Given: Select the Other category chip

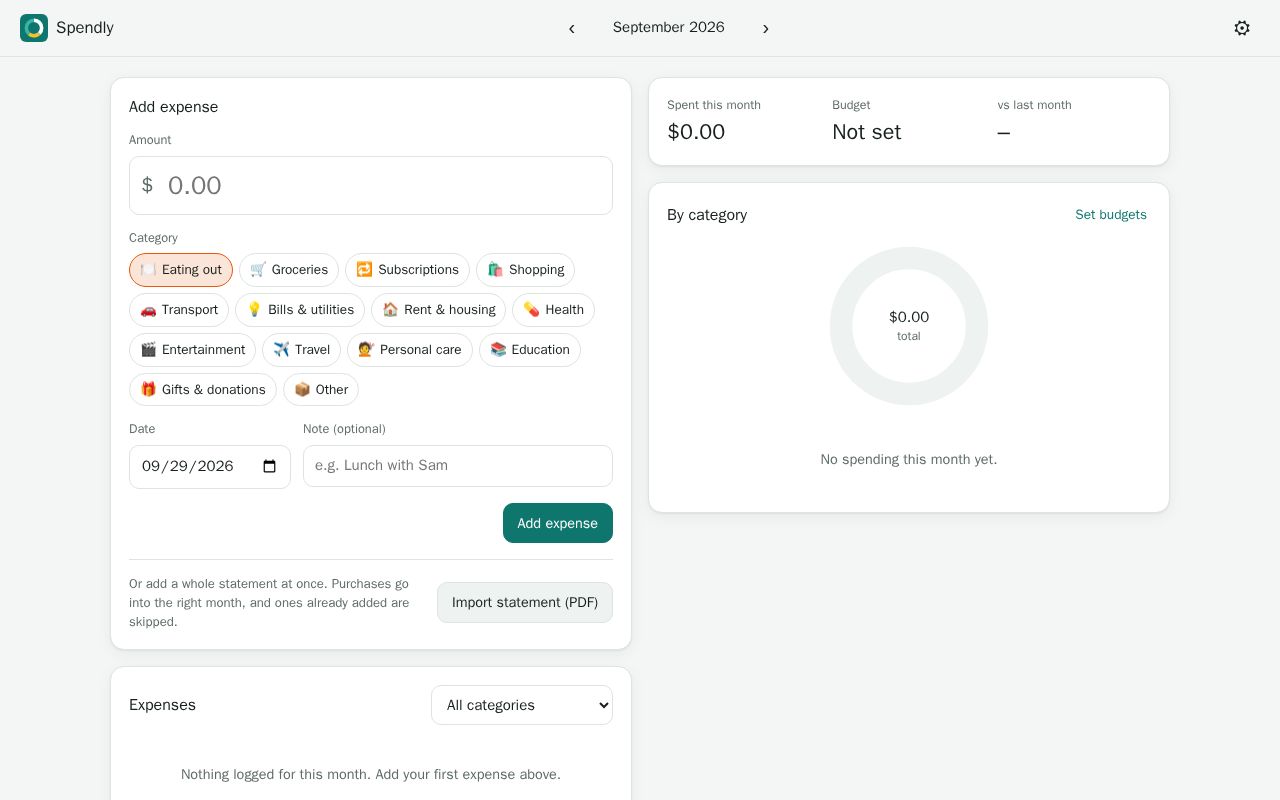Looking at the screenshot, I should pos(321,390).
